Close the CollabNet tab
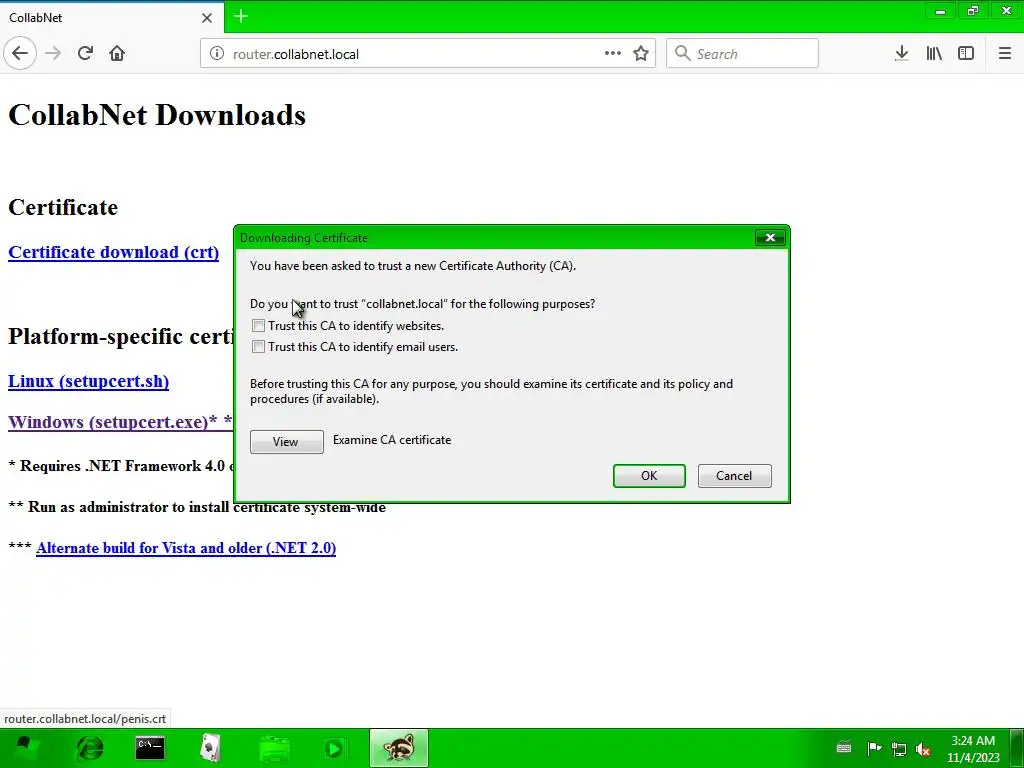Viewport: 1024px width, 768px height. [207, 18]
